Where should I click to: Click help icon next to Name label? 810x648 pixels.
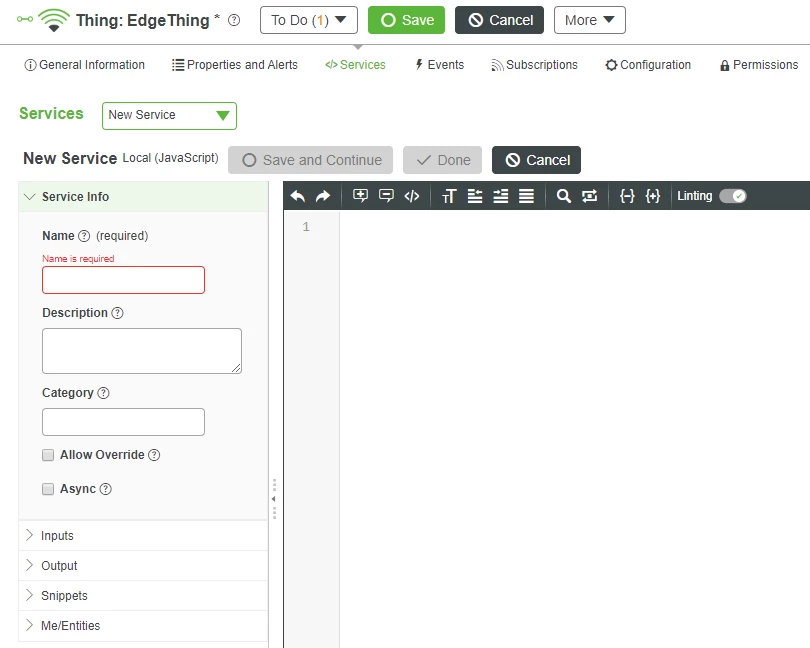[84, 236]
